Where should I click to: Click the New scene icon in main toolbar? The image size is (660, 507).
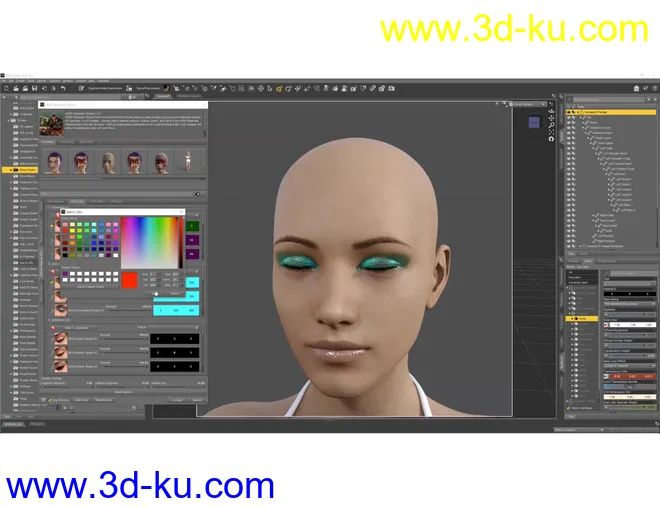tap(6, 88)
